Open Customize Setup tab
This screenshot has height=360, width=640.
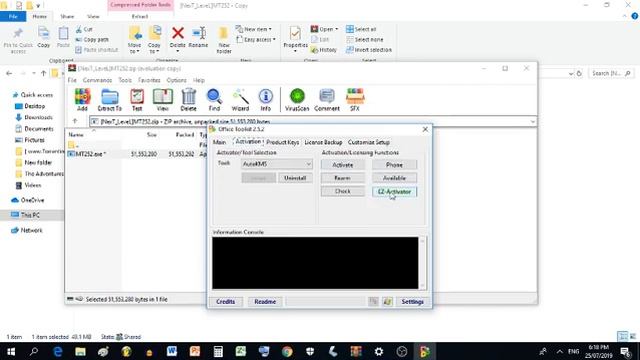(369, 142)
